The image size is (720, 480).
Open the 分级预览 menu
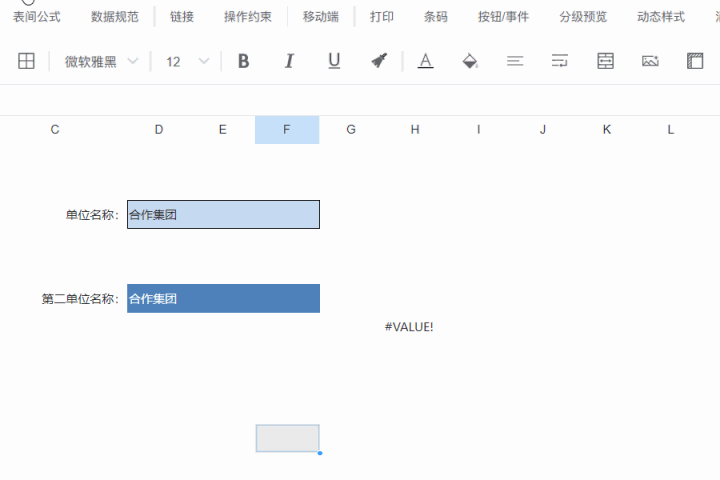click(583, 17)
